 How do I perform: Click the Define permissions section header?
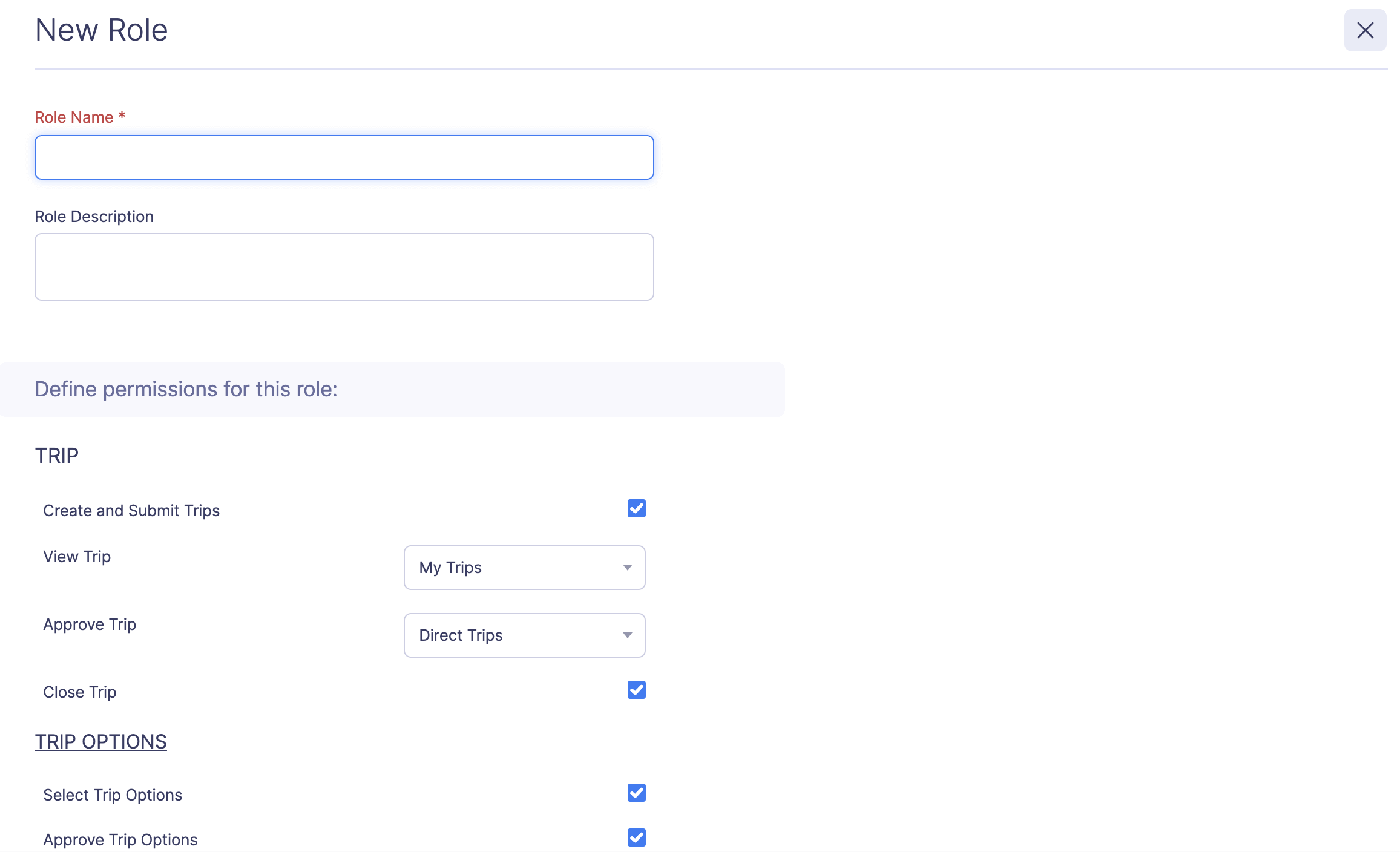[186, 389]
